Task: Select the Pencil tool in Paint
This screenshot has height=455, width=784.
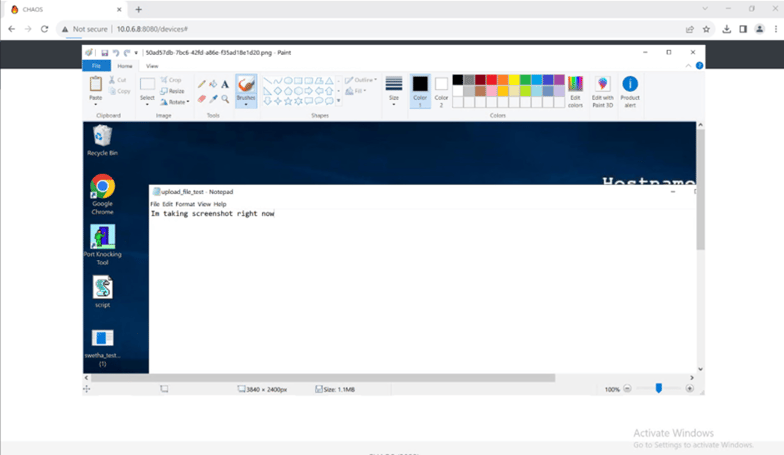Action: pos(202,85)
